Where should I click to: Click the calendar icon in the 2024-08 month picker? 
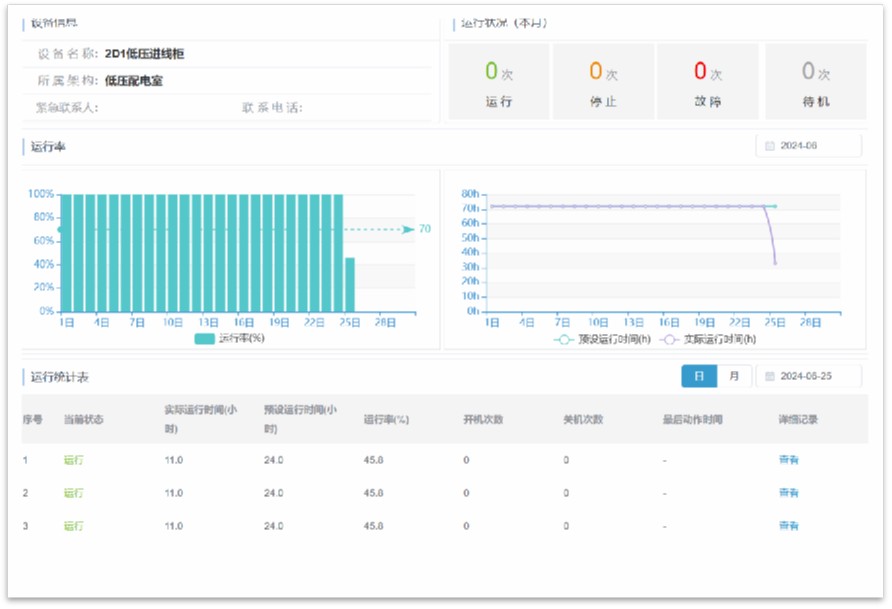(x=770, y=146)
